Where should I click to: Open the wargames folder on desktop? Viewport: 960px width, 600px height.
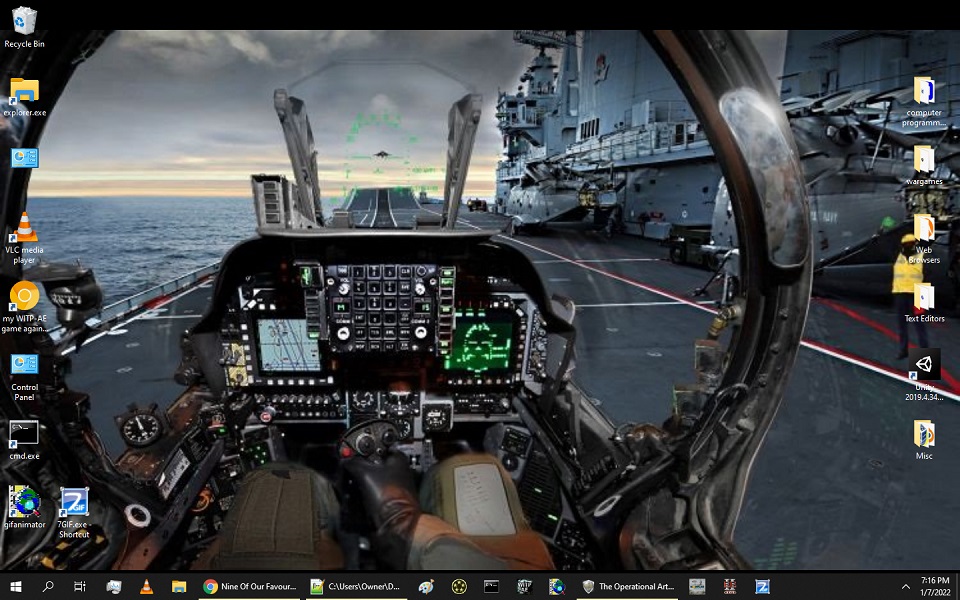click(924, 165)
